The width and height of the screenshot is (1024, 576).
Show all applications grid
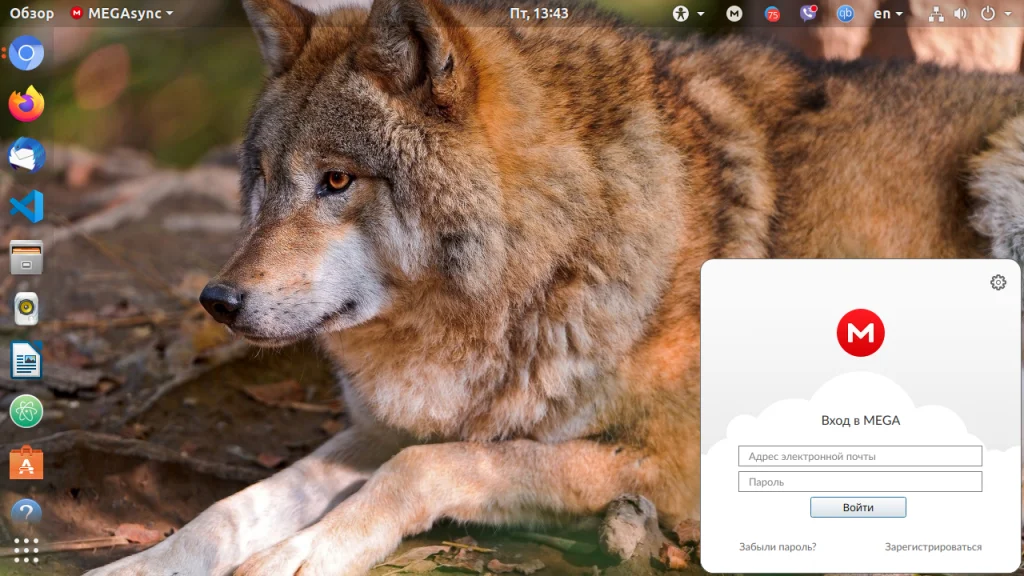(x=26, y=550)
